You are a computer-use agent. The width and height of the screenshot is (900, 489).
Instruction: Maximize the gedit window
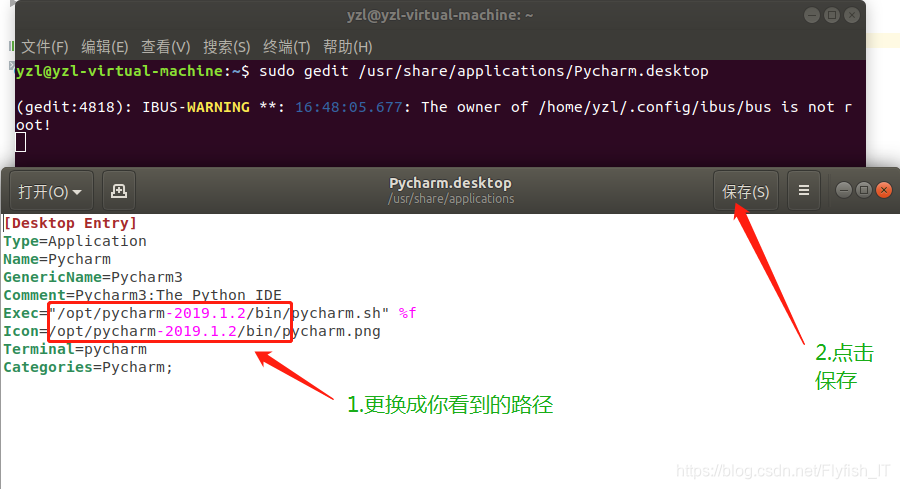(x=863, y=190)
